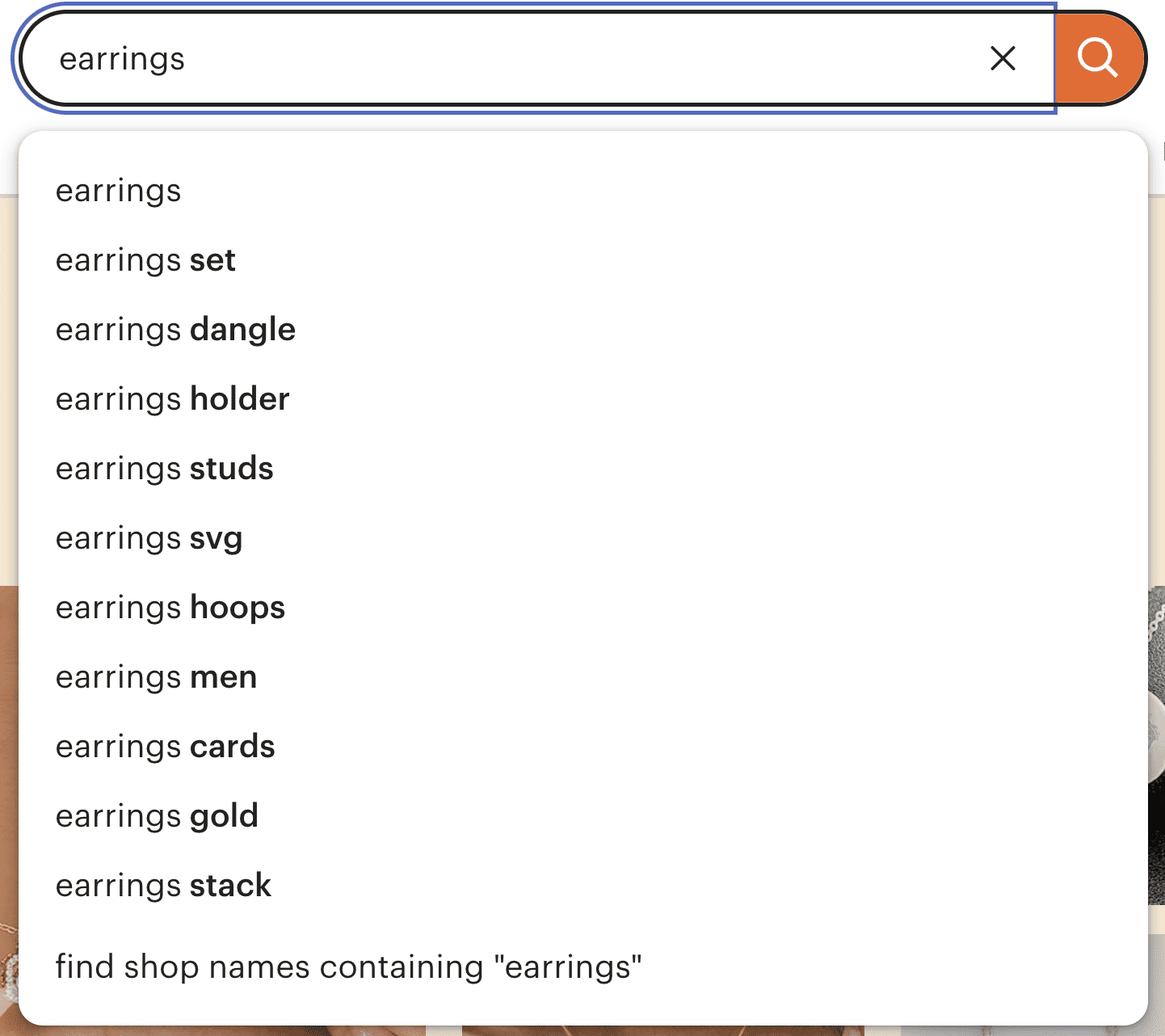1165x1036 pixels.
Task: Choose the "earrings set" suggestion
Action: [x=582, y=261]
